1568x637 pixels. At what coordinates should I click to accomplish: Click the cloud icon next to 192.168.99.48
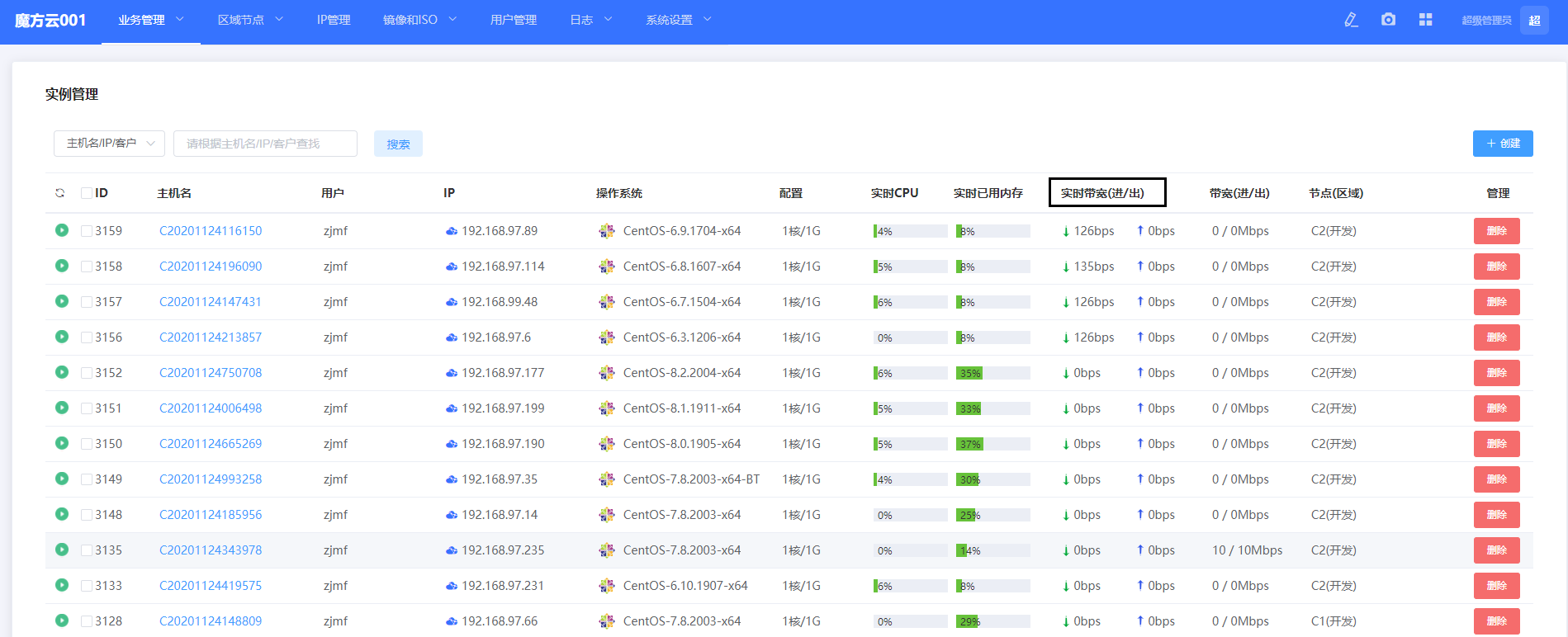tap(452, 302)
